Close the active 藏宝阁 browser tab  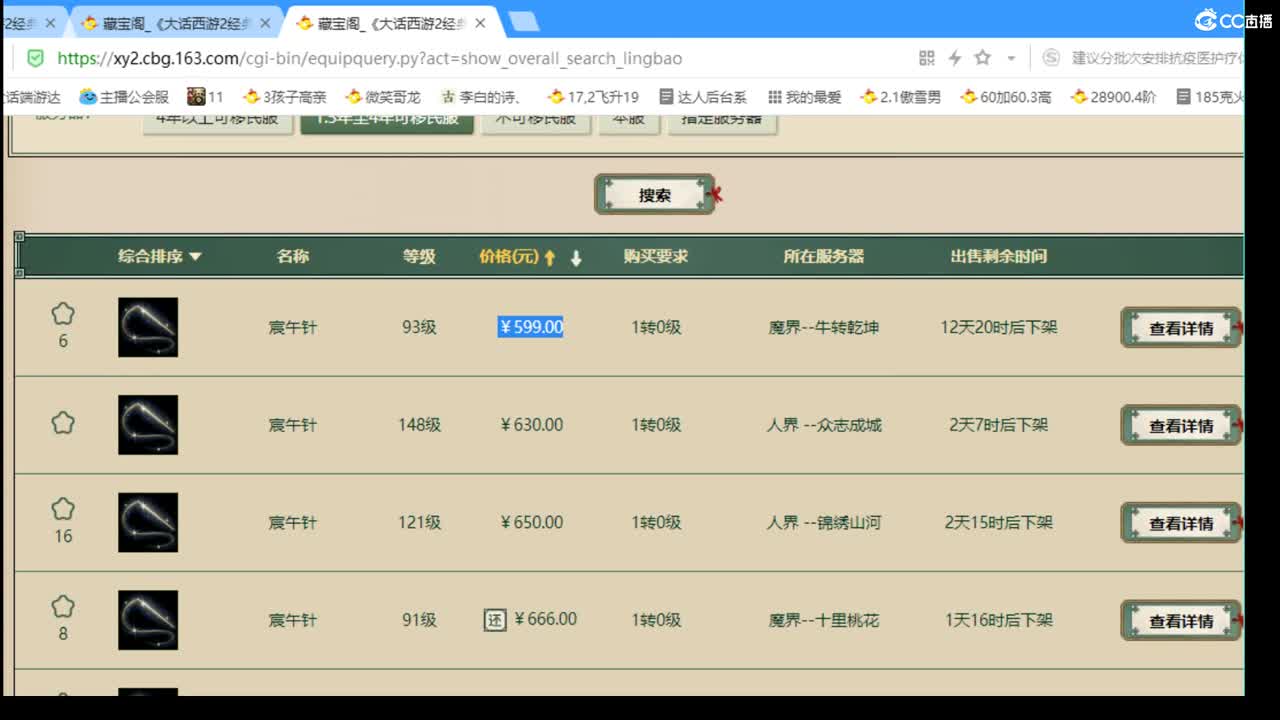[x=481, y=23]
